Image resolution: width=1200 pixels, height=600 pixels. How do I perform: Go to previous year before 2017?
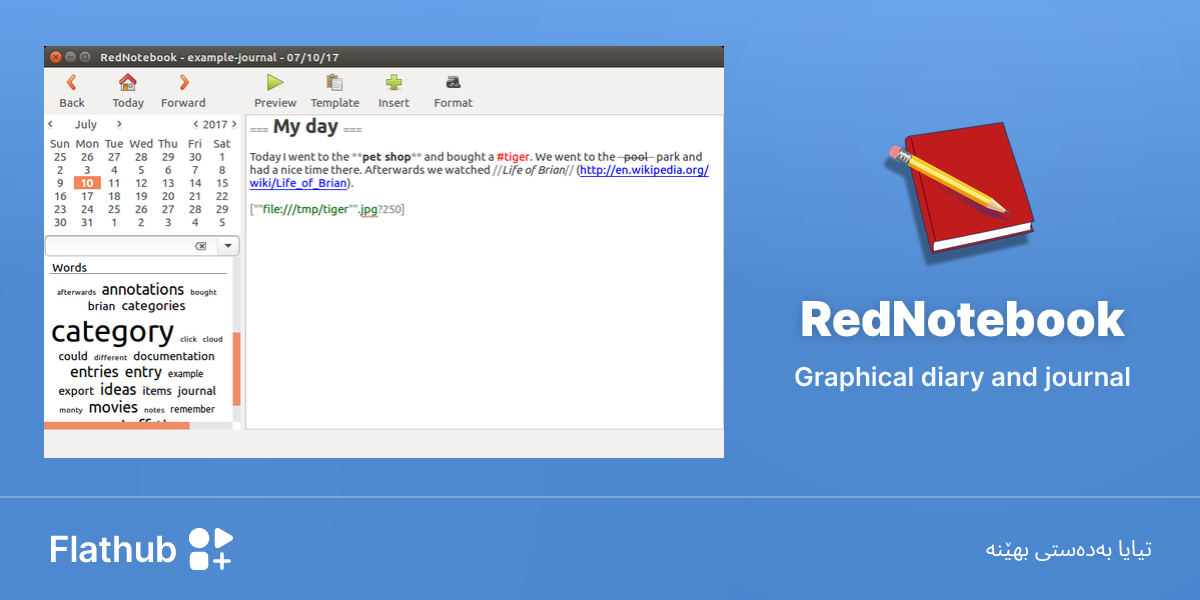196,125
